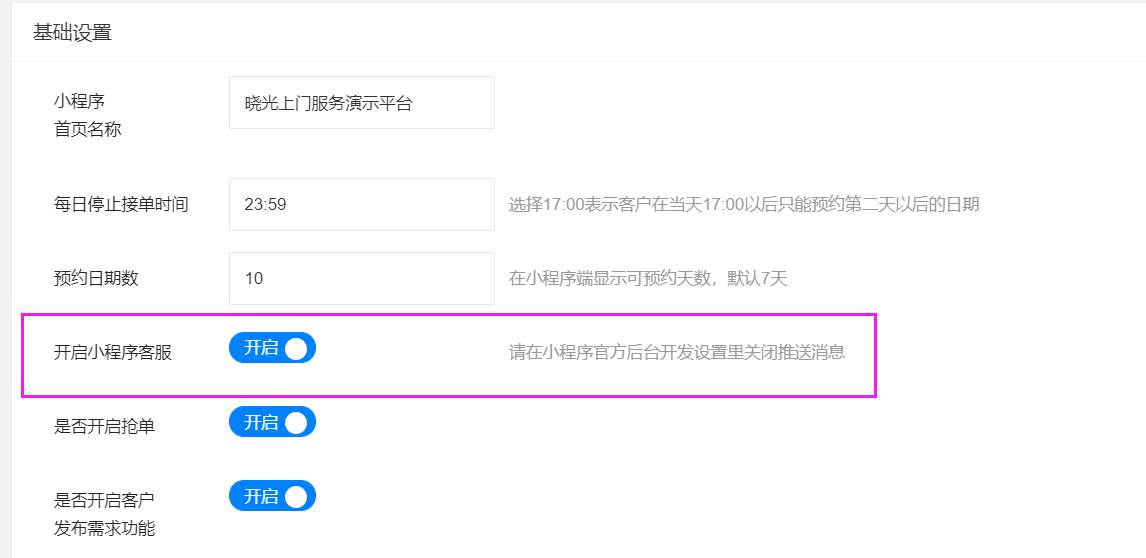
Task: Disable the 开启小程序客服 switch
Action: point(272,348)
